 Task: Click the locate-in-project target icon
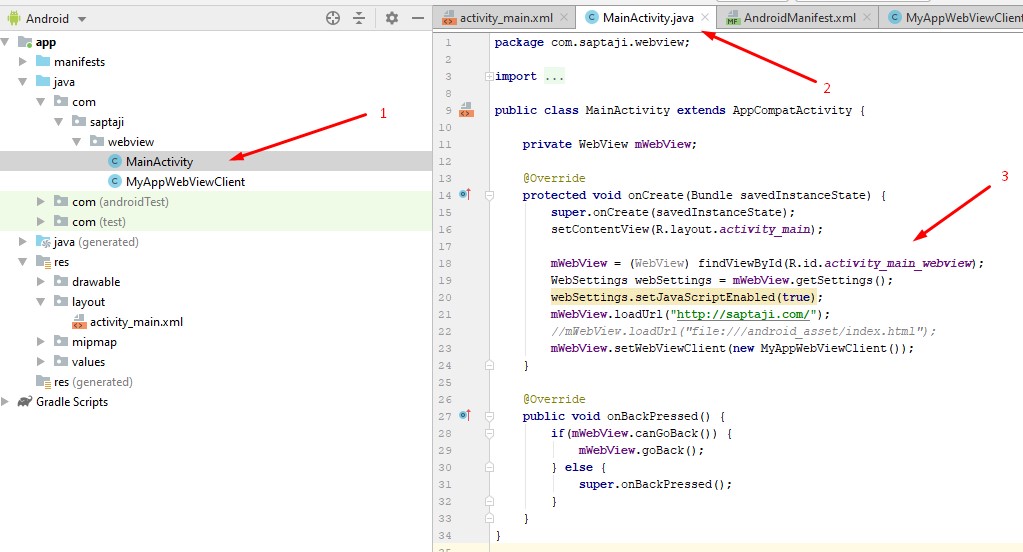333,18
